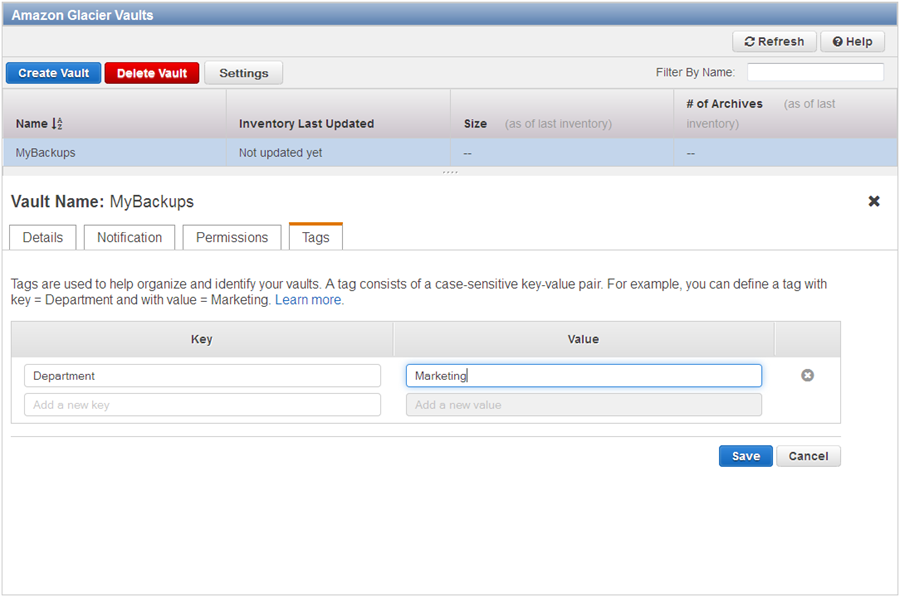Switch to the Permissions tab
Screen dimensions: 900x597
point(231,237)
